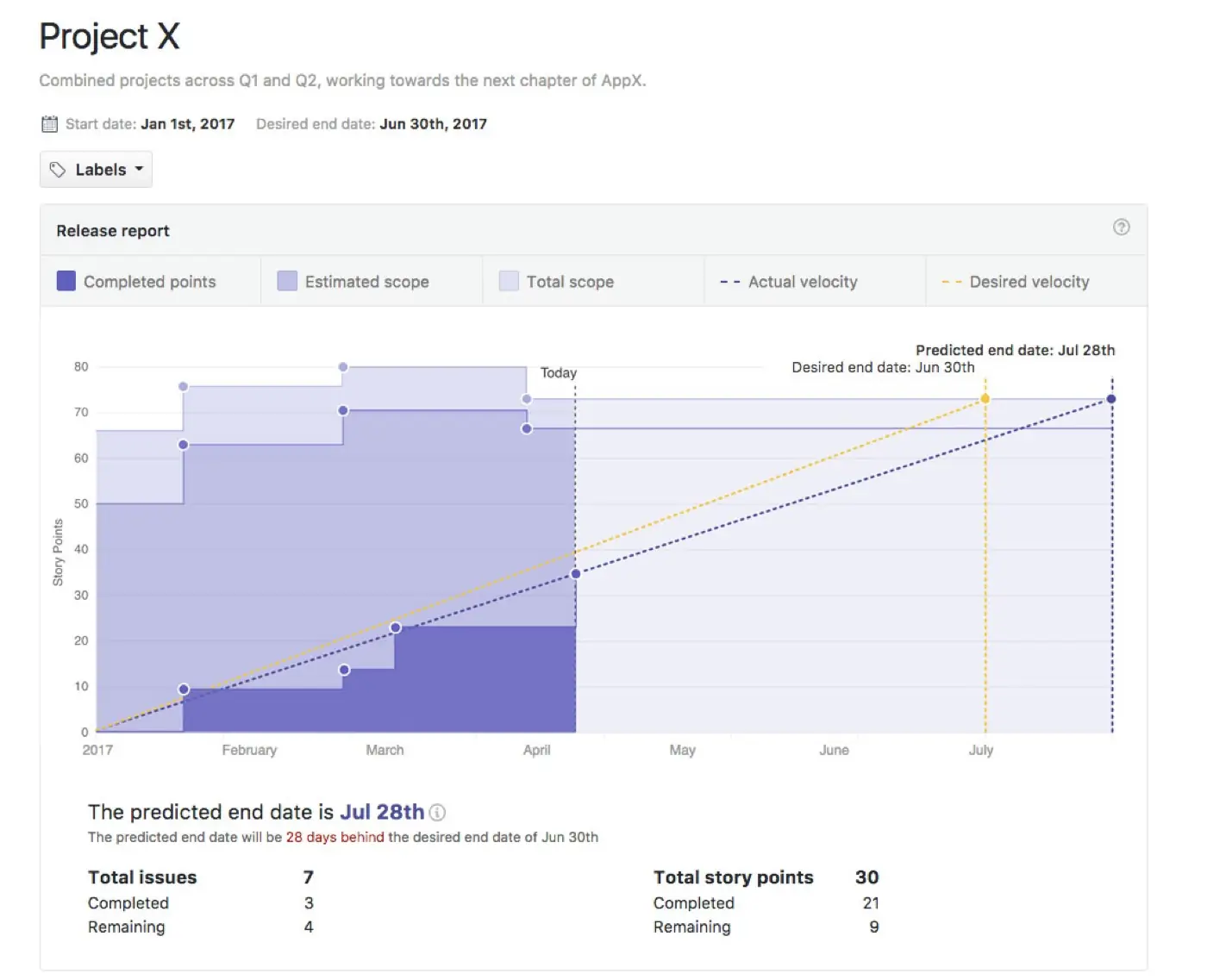
Task: Select the total scope point at 80
Action: click(x=343, y=367)
